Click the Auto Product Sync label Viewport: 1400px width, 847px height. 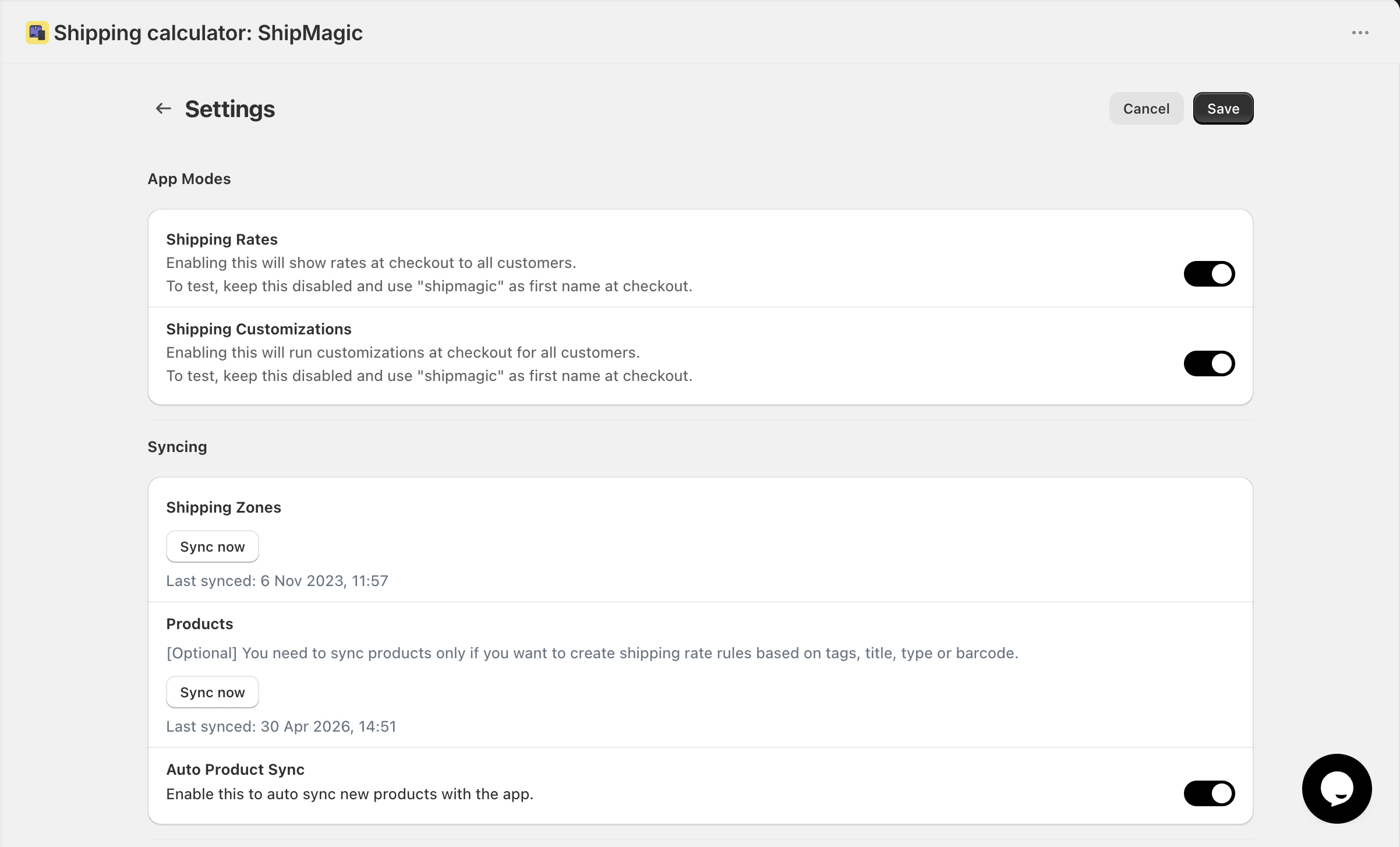click(235, 770)
